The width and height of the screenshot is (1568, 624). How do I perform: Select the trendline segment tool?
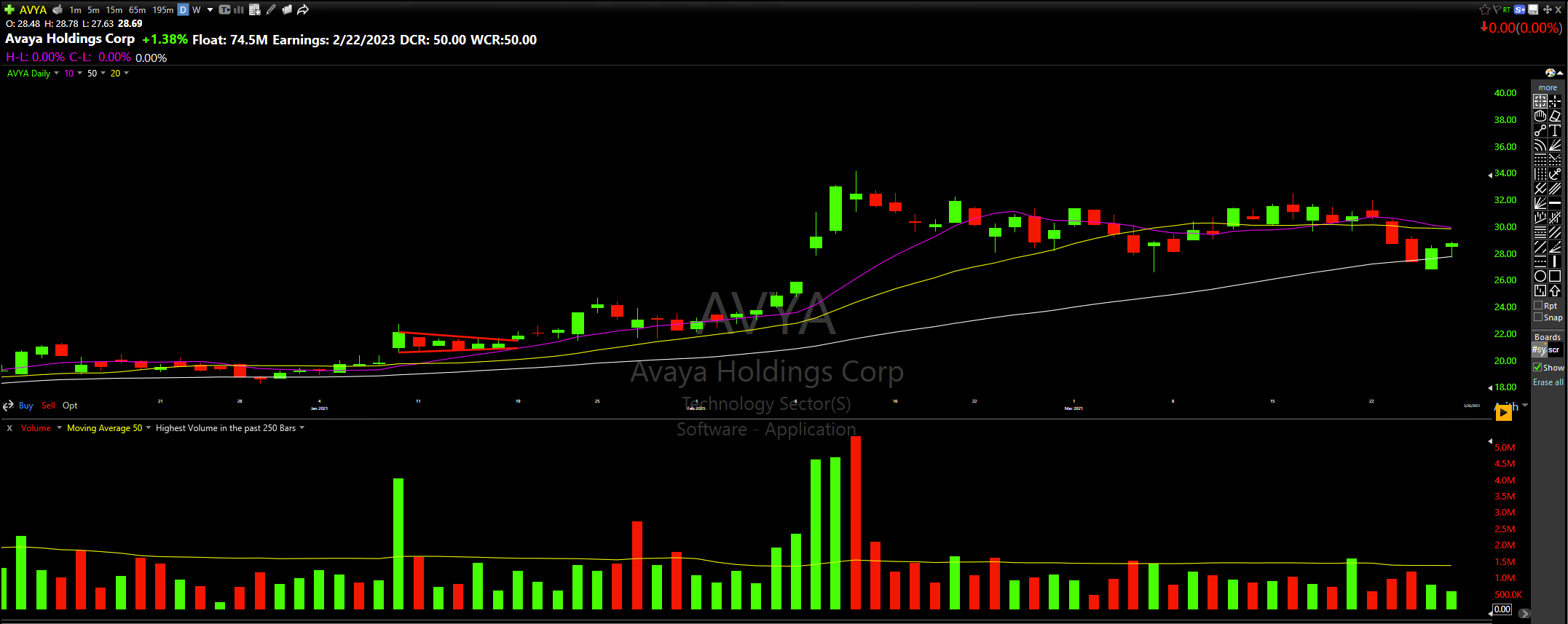pyautogui.click(x=1540, y=130)
